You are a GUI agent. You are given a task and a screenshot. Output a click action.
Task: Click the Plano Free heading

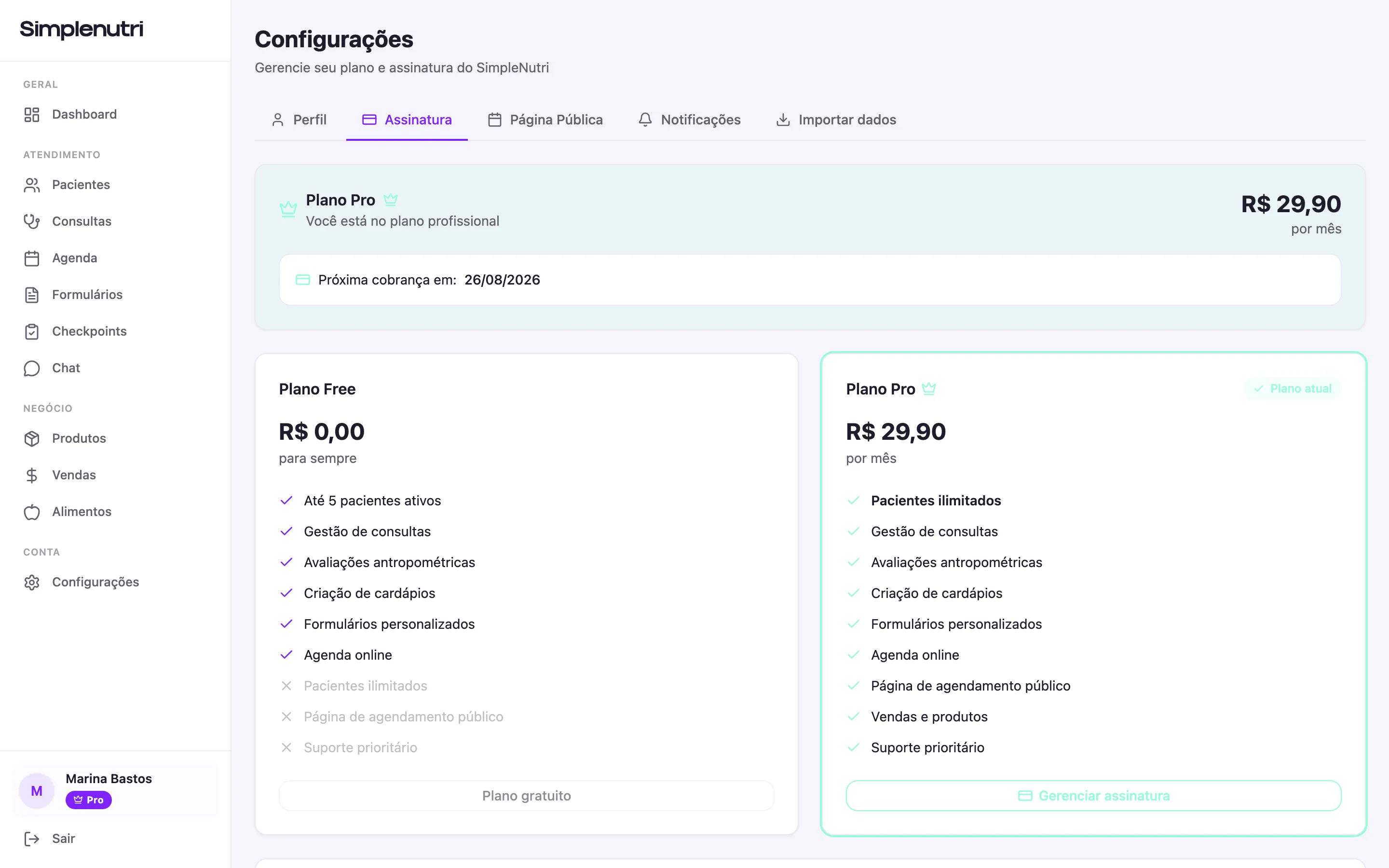click(317, 389)
